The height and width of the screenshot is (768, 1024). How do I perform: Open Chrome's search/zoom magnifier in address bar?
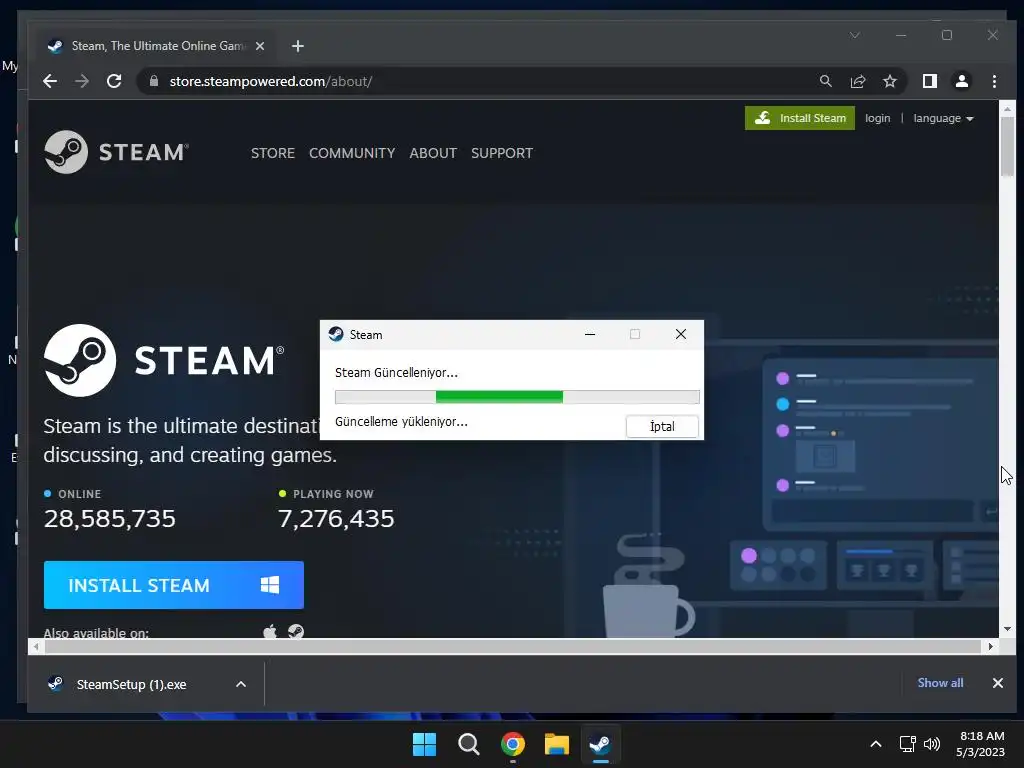tap(825, 81)
